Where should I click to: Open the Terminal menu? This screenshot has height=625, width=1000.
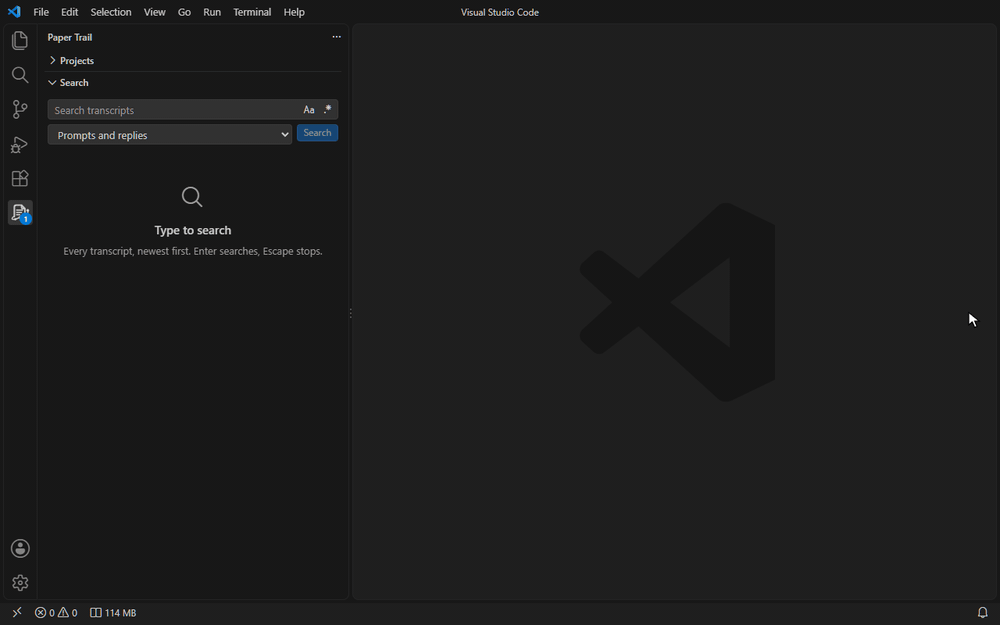click(252, 12)
